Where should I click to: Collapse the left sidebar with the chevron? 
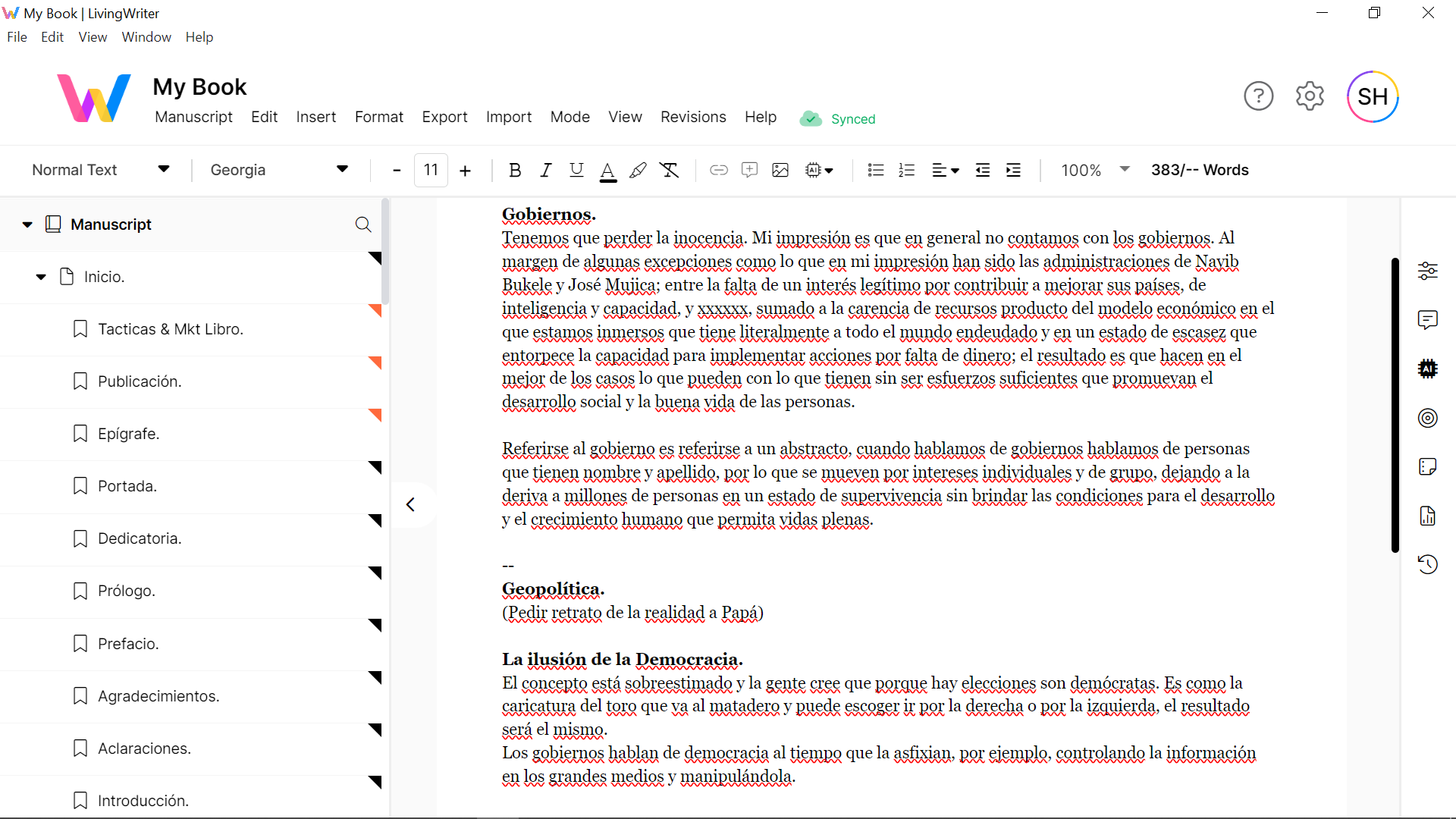410,504
